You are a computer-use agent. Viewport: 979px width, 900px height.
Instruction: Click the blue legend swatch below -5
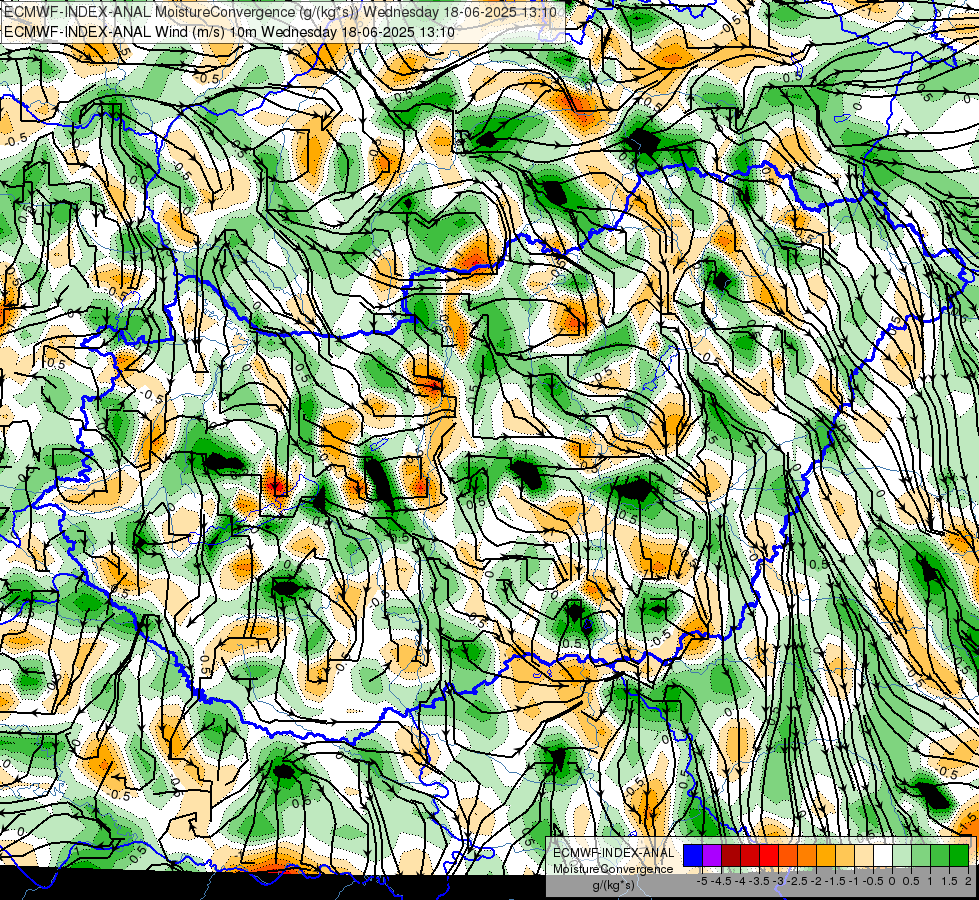click(693, 855)
